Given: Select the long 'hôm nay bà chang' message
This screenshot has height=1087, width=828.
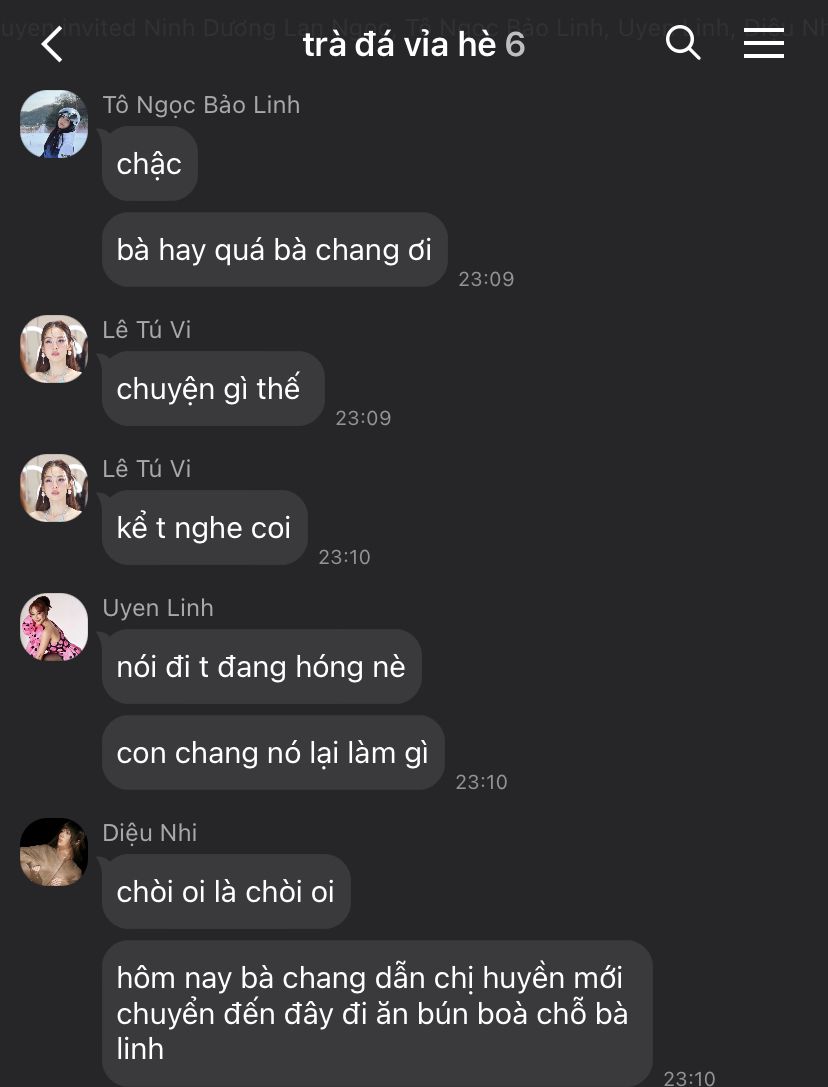Looking at the screenshot, I should pos(377,1014).
